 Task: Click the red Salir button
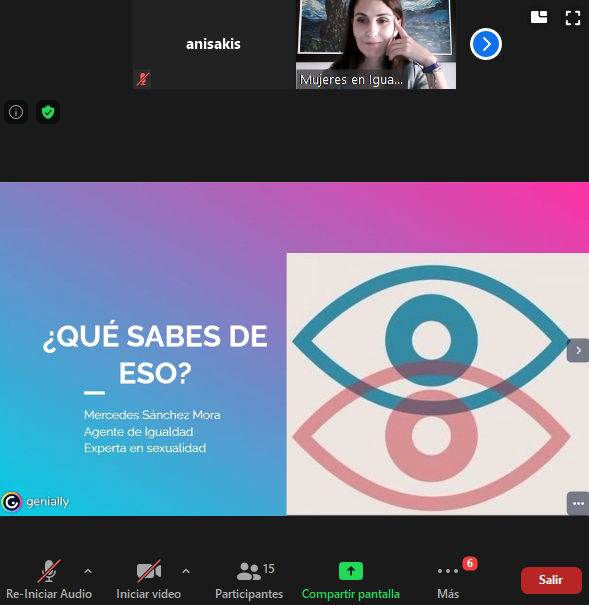(551, 580)
